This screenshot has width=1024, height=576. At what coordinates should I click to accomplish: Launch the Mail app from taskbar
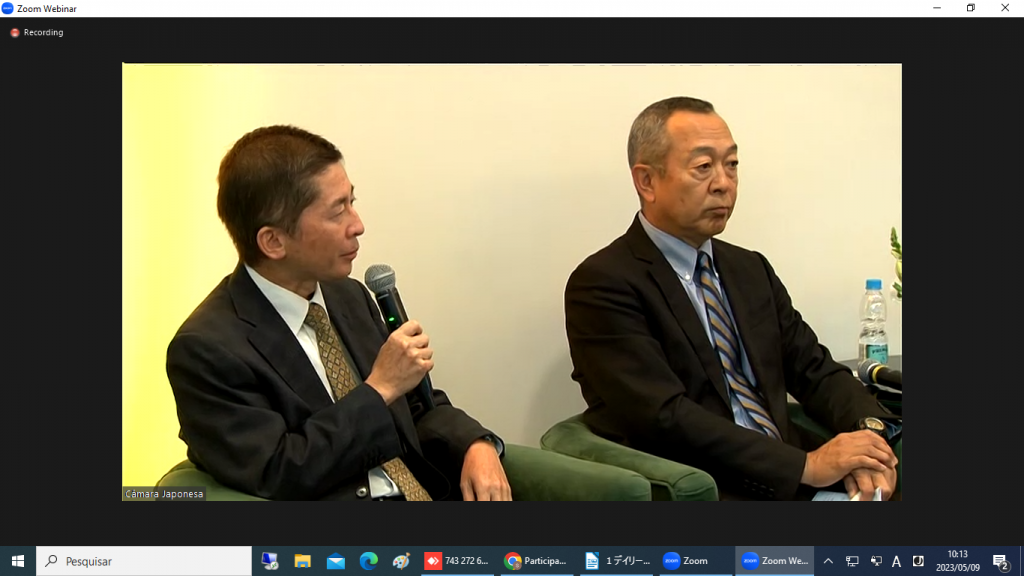335,561
